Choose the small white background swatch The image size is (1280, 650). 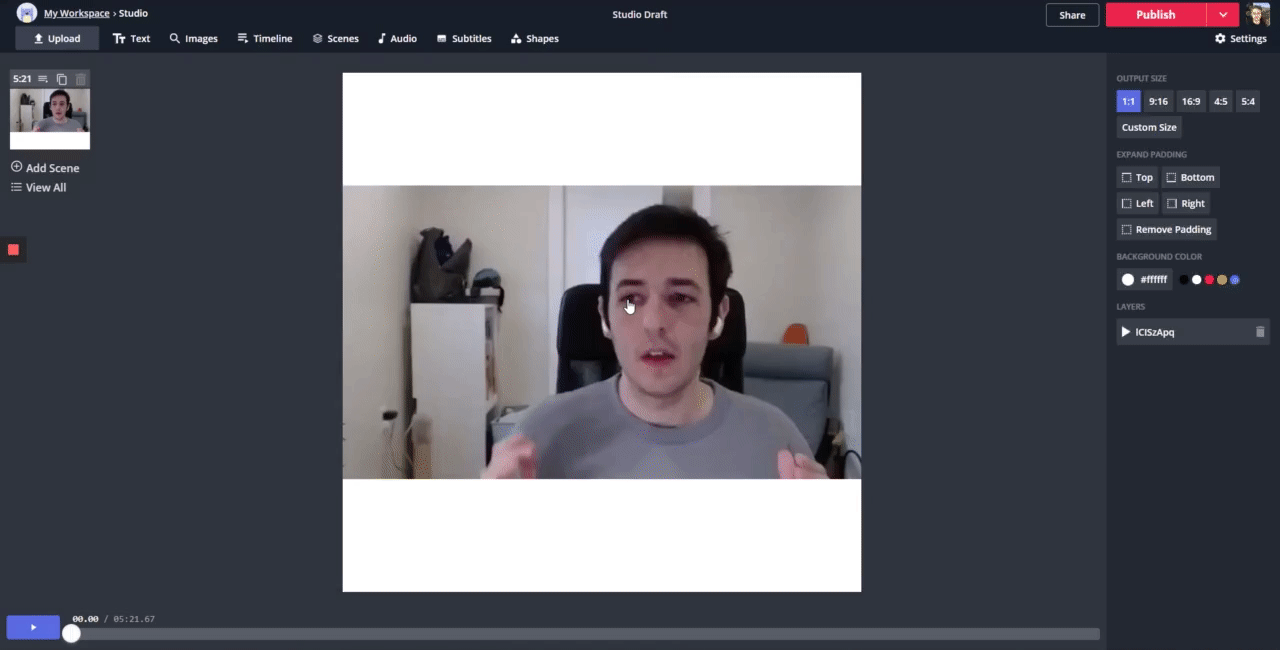(1196, 280)
